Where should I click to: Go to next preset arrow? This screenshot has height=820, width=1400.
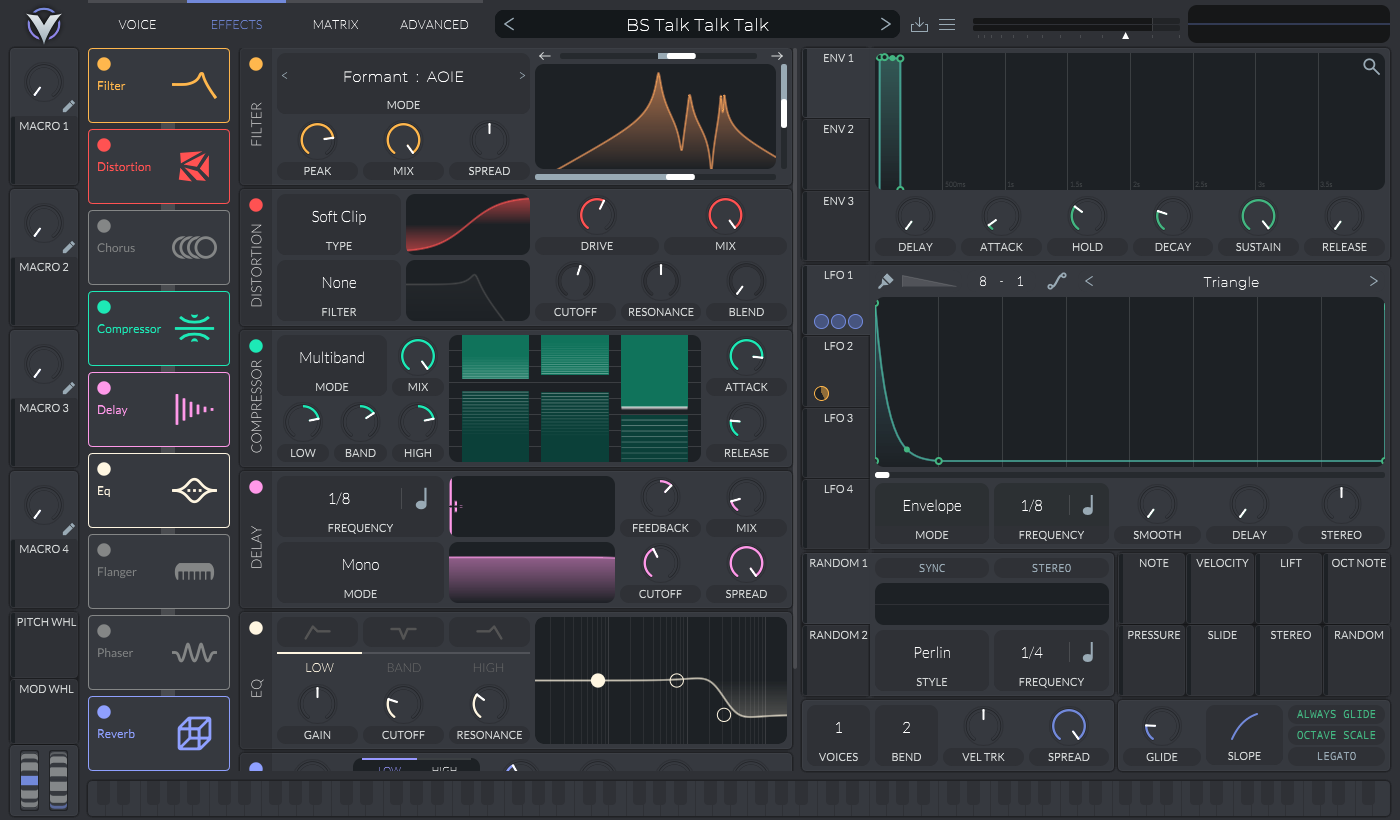tap(885, 25)
